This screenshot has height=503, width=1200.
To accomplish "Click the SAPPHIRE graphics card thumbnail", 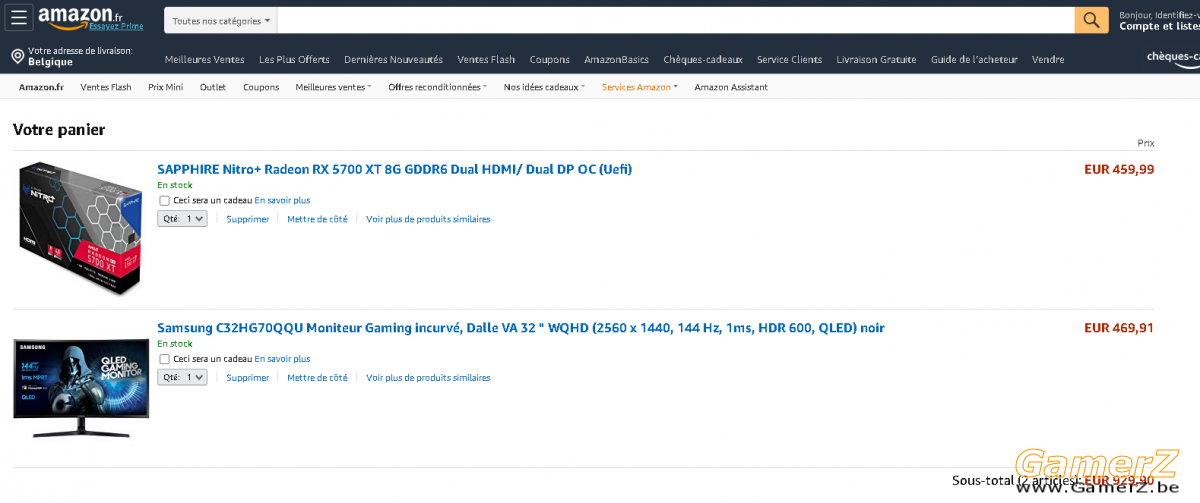I will (x=80, y=227).
